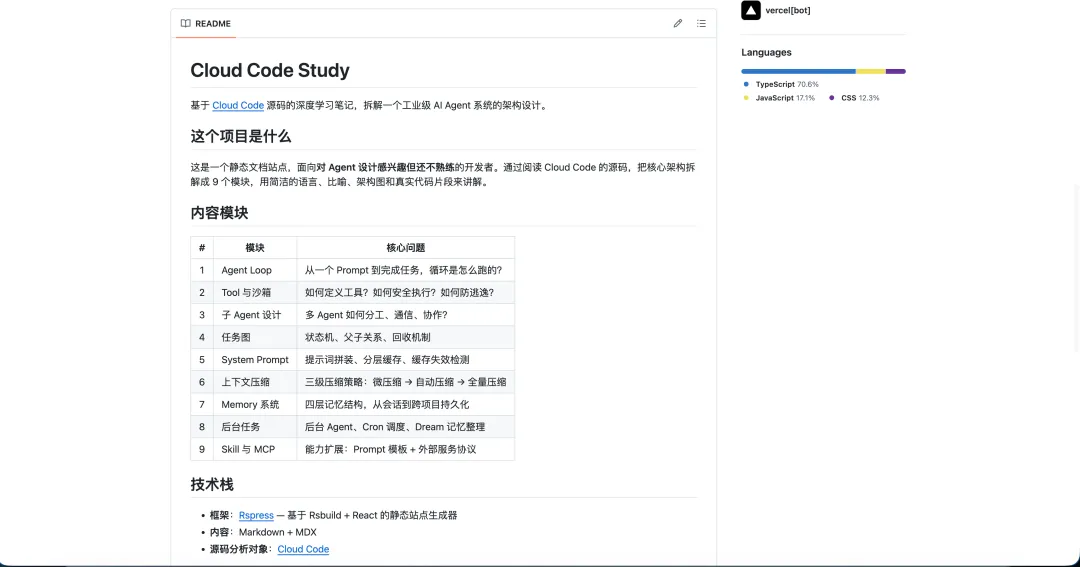
Task: Click the Agent Loop table cell
Action: [255, 270]
